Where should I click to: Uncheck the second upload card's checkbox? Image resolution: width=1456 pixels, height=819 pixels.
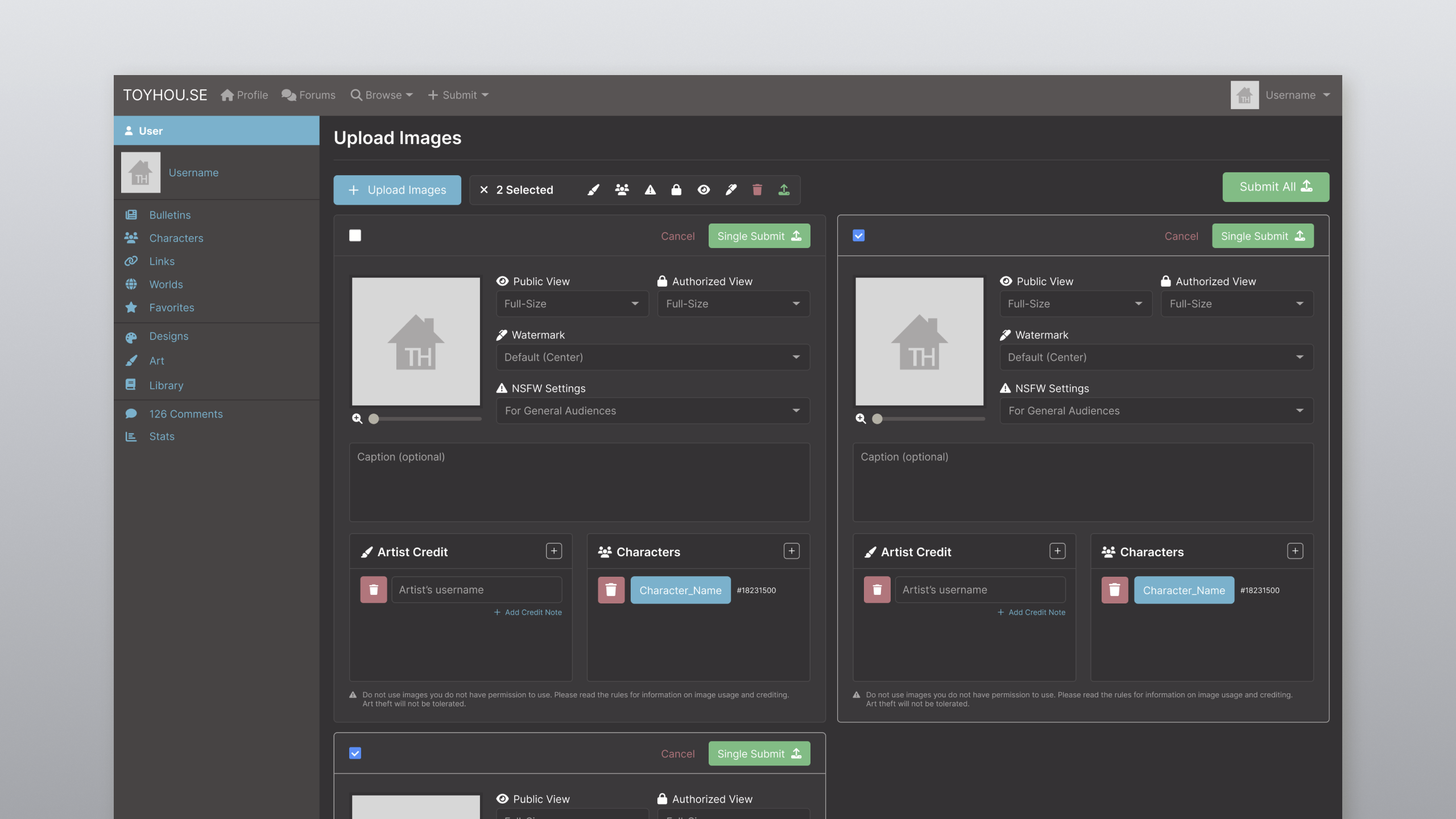click(859, 235)
